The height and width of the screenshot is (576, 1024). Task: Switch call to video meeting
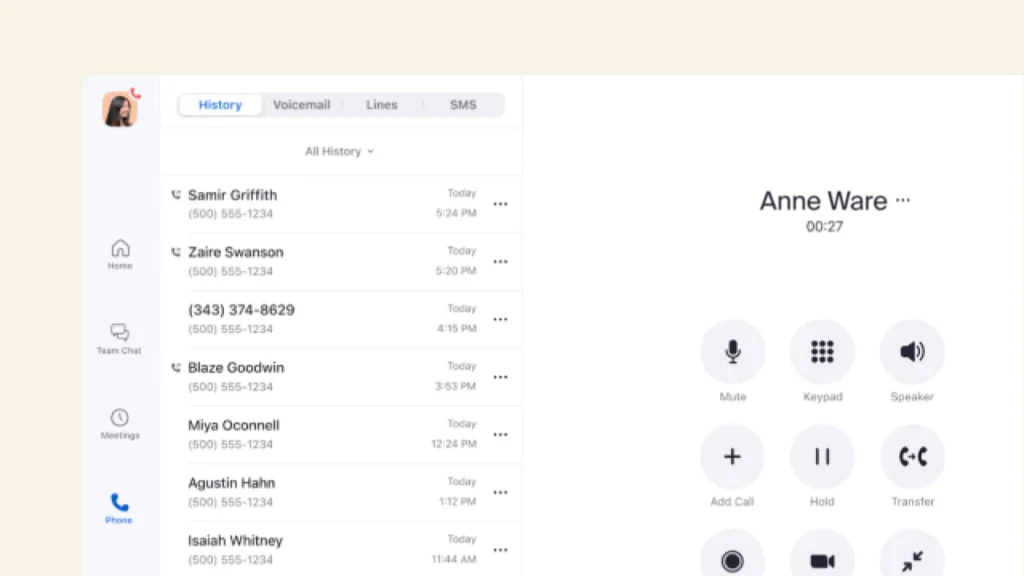point(822,560)
